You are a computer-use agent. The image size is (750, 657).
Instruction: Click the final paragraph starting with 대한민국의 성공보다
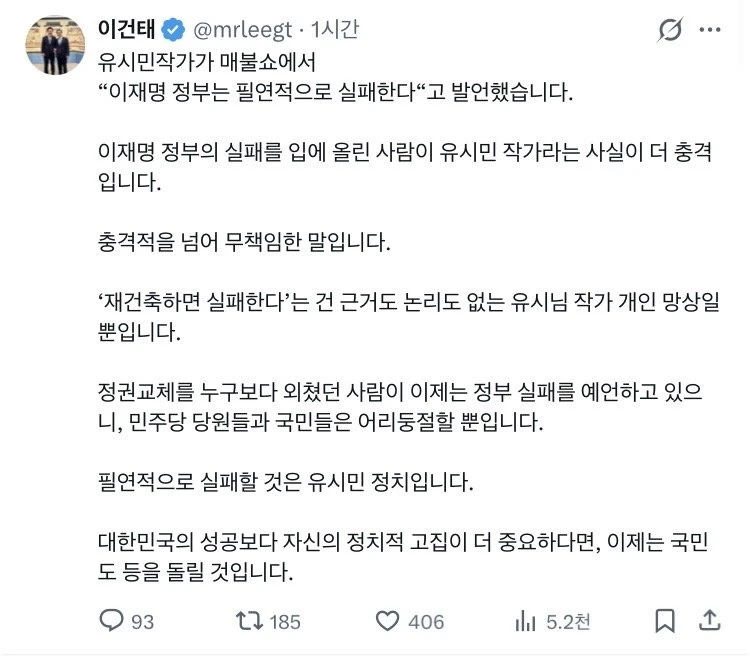[403, 557]
